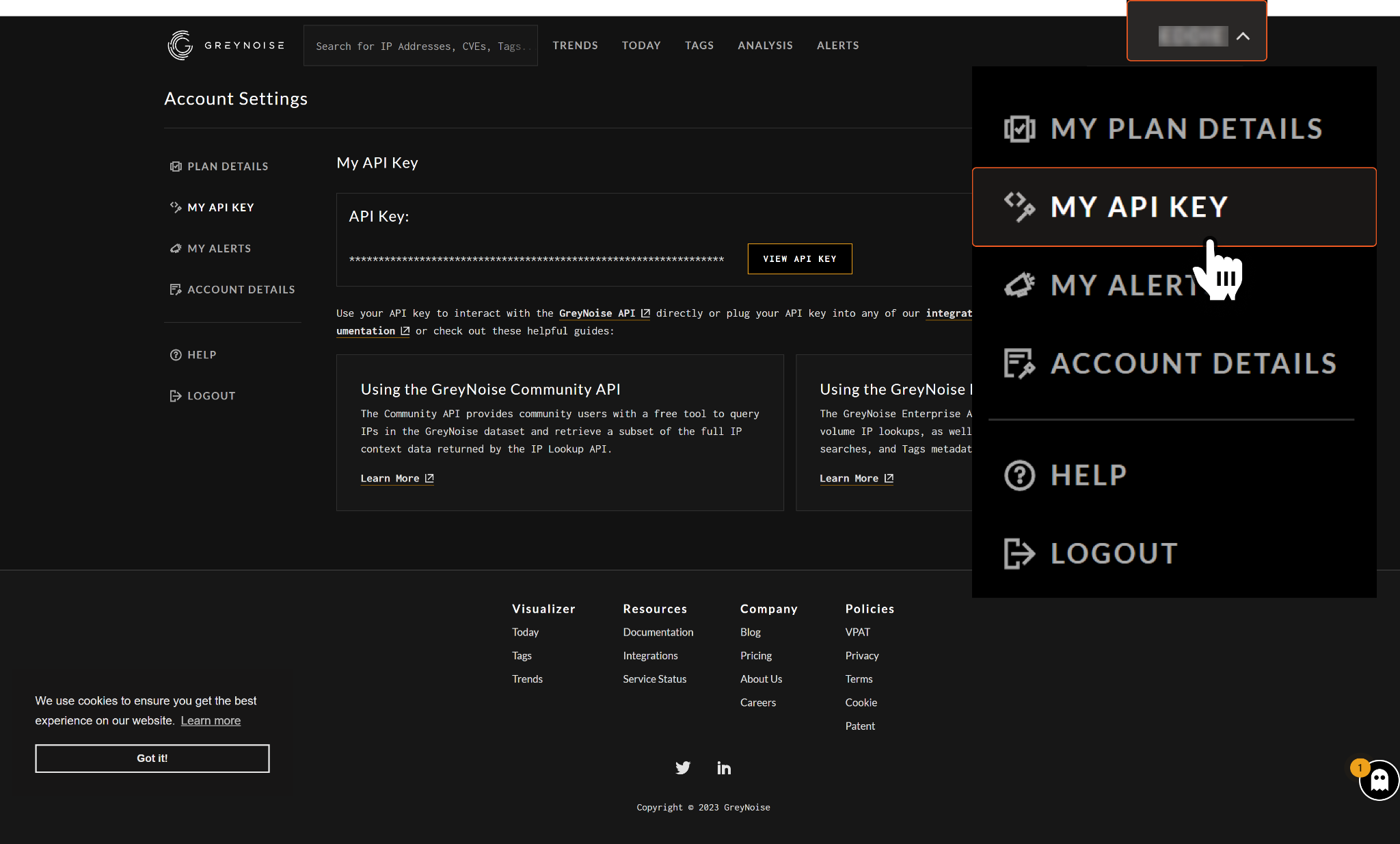This screenshot has width=1400, height=844.
Task: Open the Trends navigation tab
Action: 575,45
